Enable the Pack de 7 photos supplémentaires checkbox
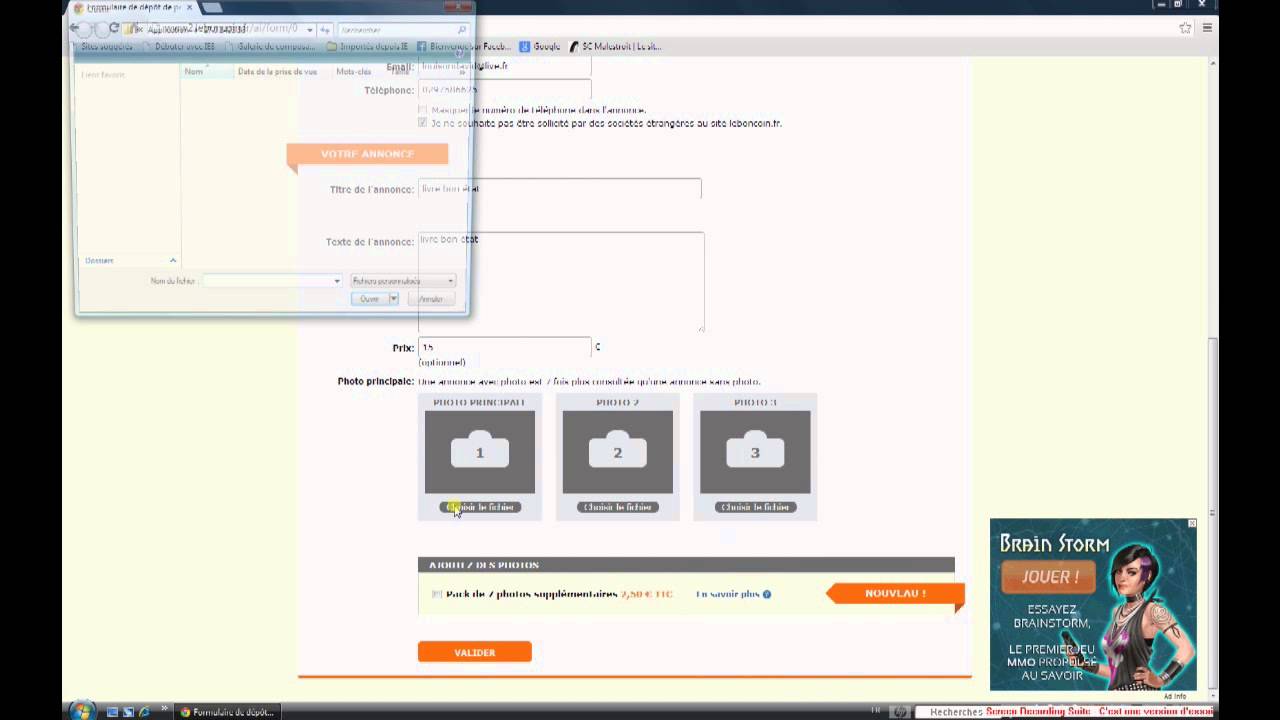Viewport: 1280px width, 720px height. coord(437,594)
